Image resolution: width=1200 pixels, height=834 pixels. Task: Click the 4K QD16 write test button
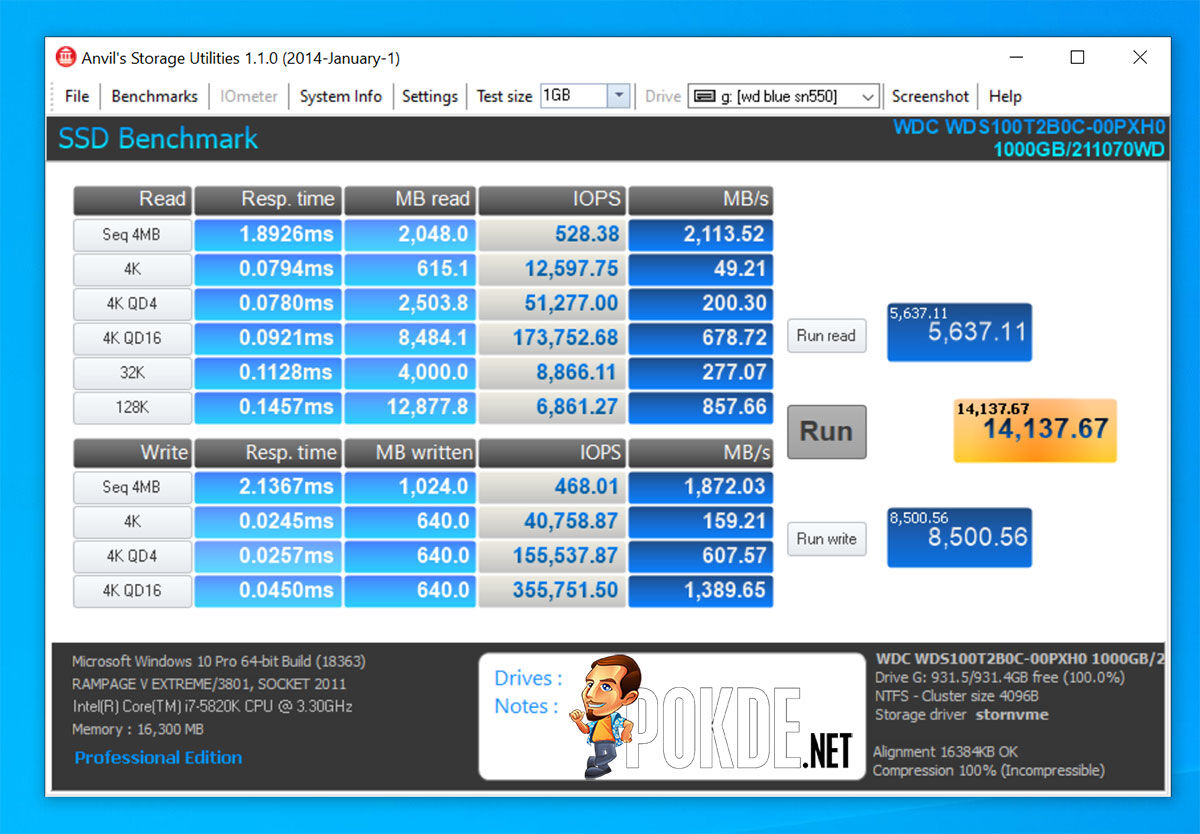pos(132,591)
